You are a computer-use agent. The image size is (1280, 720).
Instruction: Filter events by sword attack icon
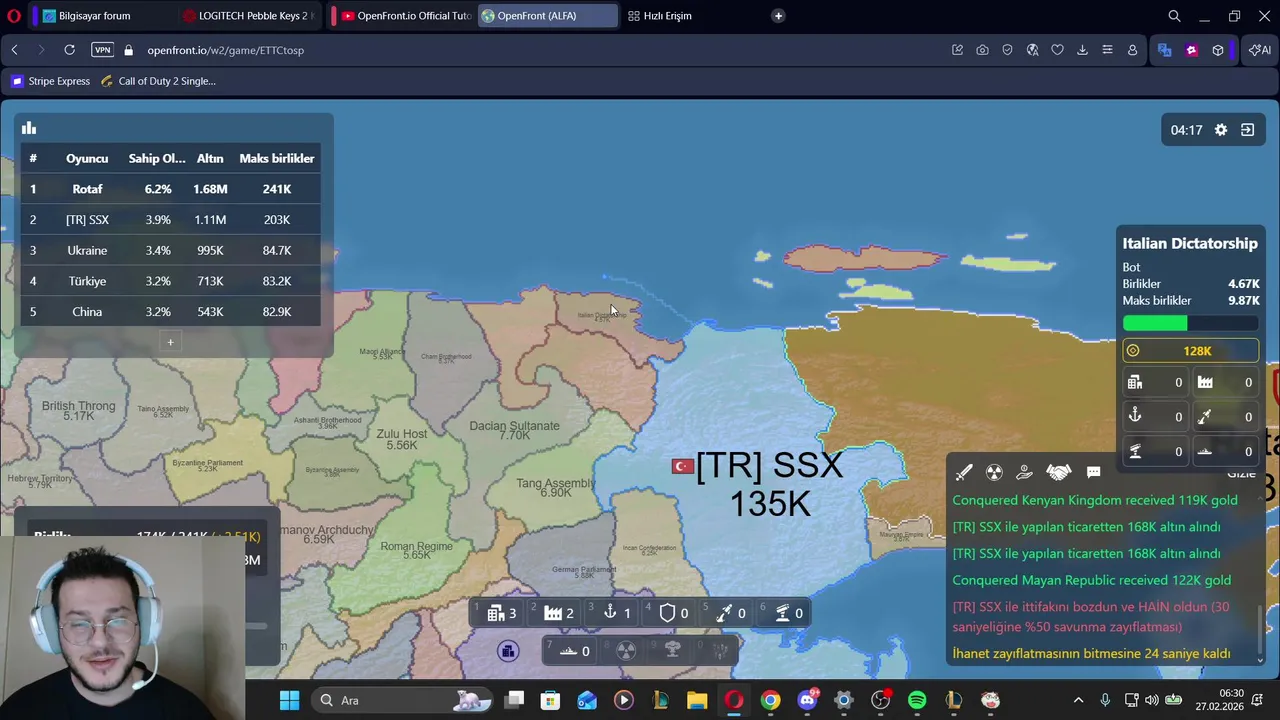pos(964,472)
